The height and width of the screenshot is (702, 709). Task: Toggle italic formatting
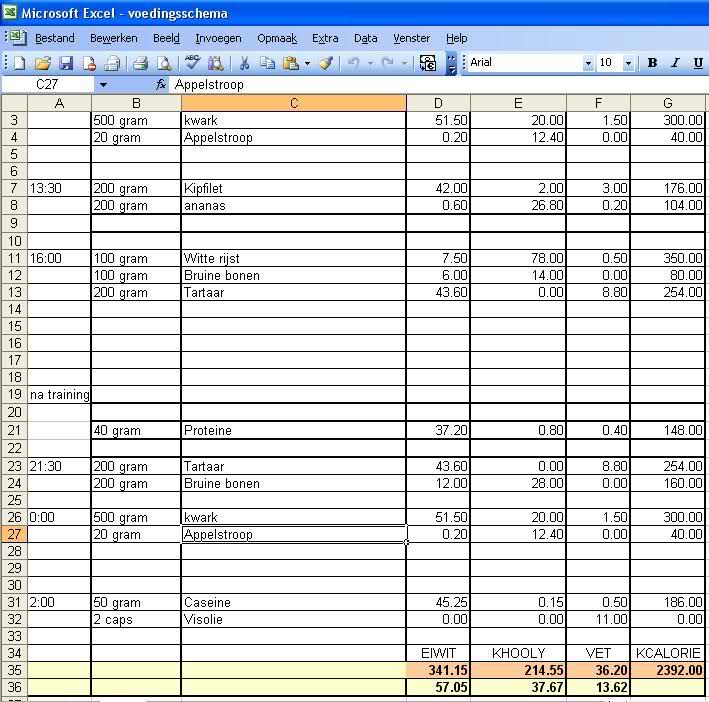(x=675, y=63)
